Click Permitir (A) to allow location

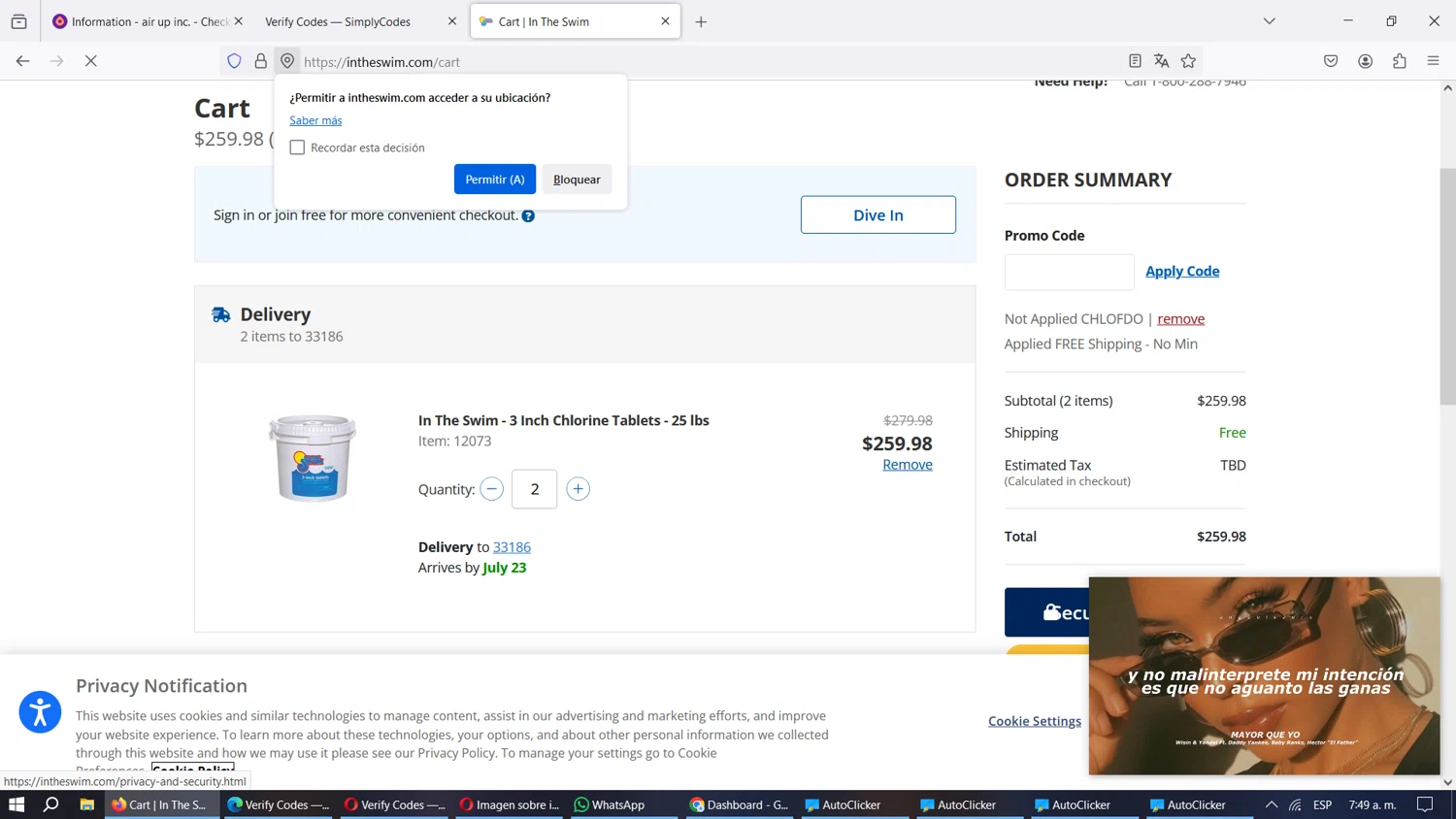(x=495, y=180)
